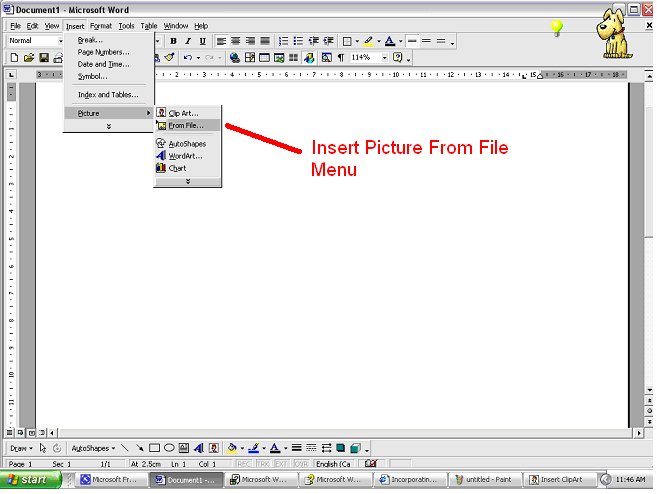
Task: Select the Line drawing tool
Action: (125, 448)
